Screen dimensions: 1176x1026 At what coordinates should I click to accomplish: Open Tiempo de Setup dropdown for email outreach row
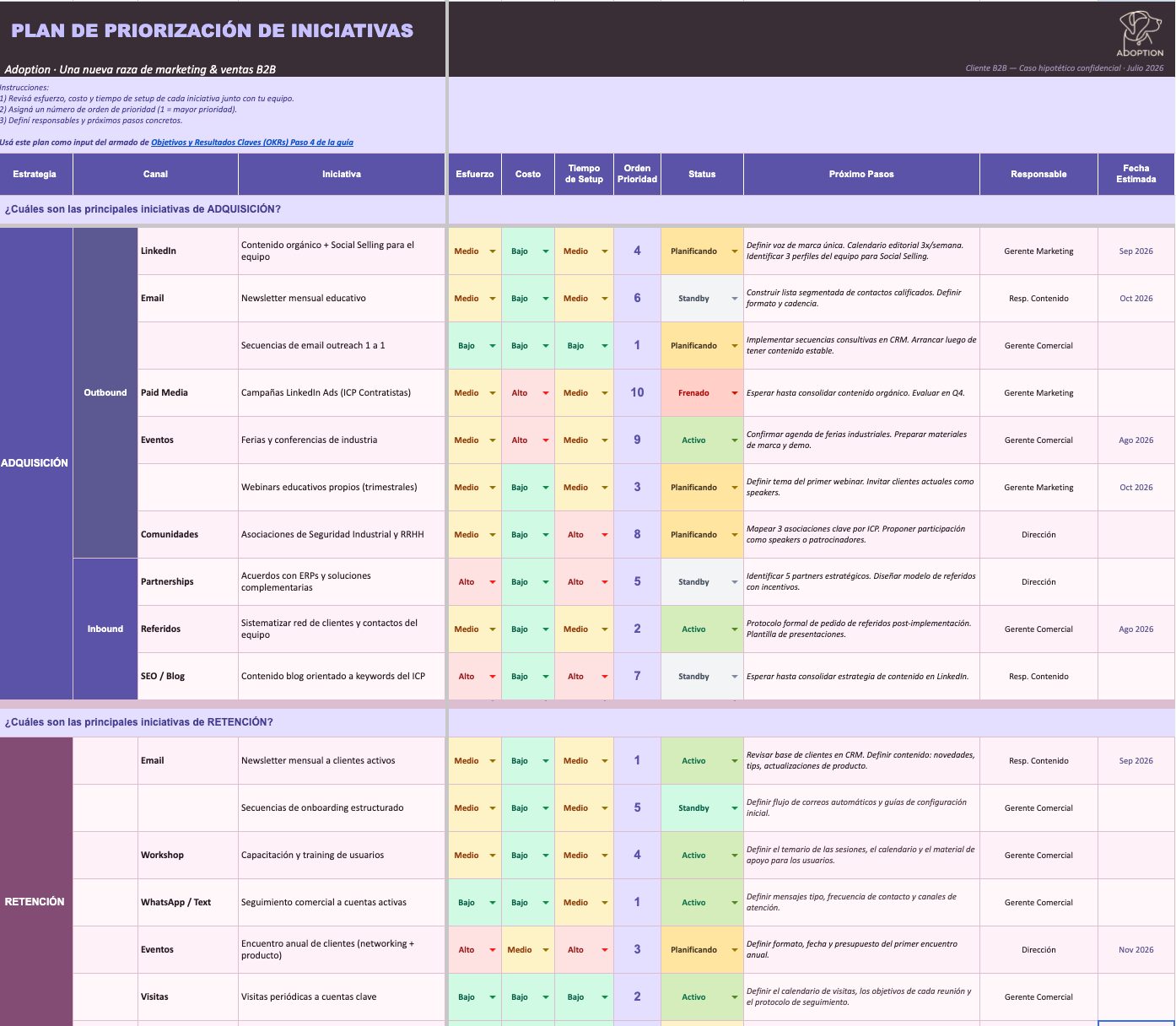tap(605, 346)
